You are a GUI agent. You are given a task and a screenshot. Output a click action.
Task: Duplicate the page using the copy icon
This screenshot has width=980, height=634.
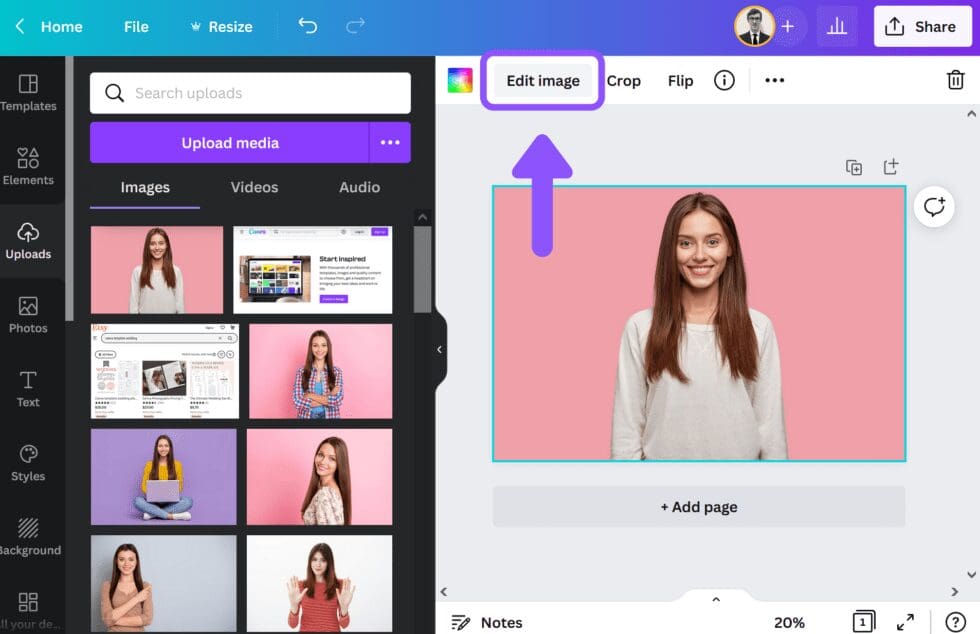tap(855, 167)
